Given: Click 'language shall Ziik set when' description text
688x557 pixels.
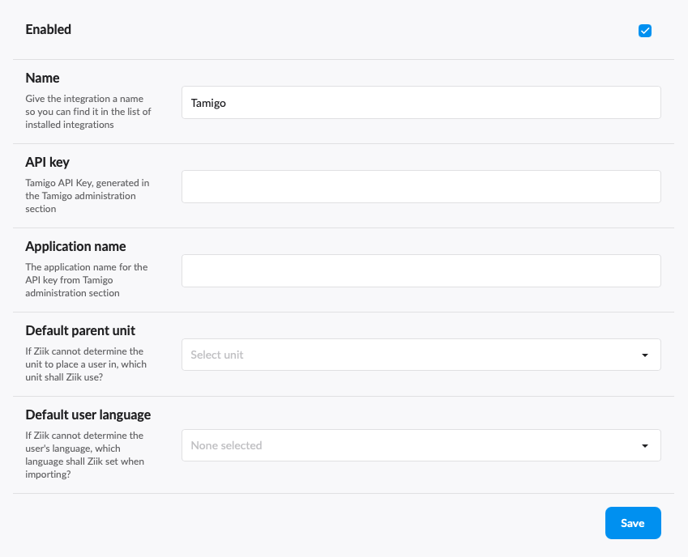Looking at the screenshot, I should click(85, 461).
